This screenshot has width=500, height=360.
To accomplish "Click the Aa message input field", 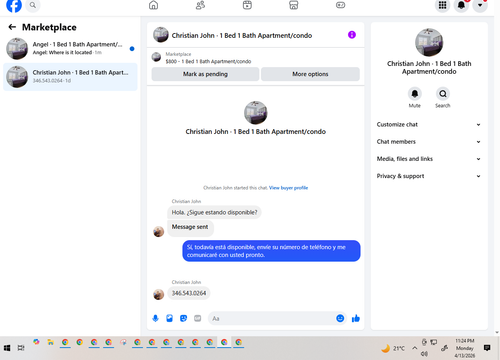I will (x=272, y=318).
